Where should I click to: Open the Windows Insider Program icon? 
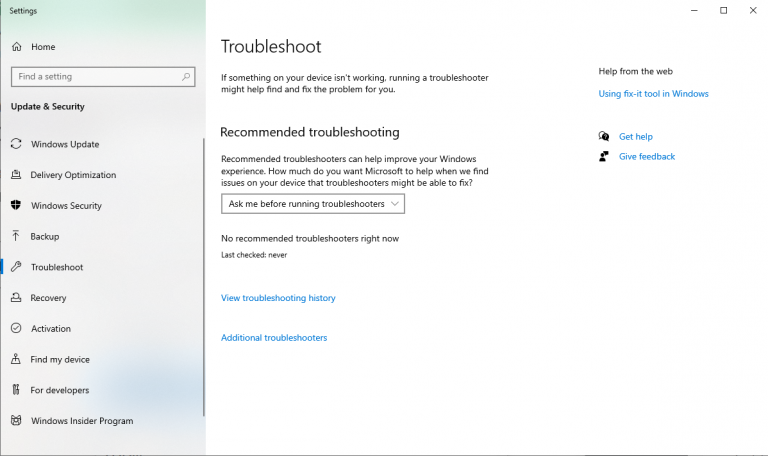tap(16, 421)
